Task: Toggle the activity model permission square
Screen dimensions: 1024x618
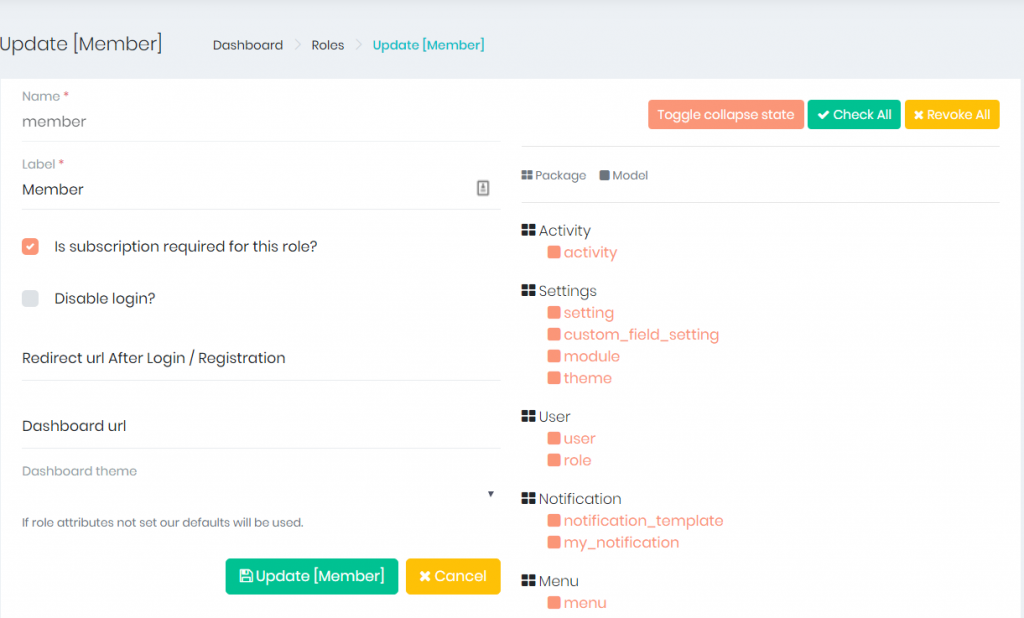Action: [556, 252]
